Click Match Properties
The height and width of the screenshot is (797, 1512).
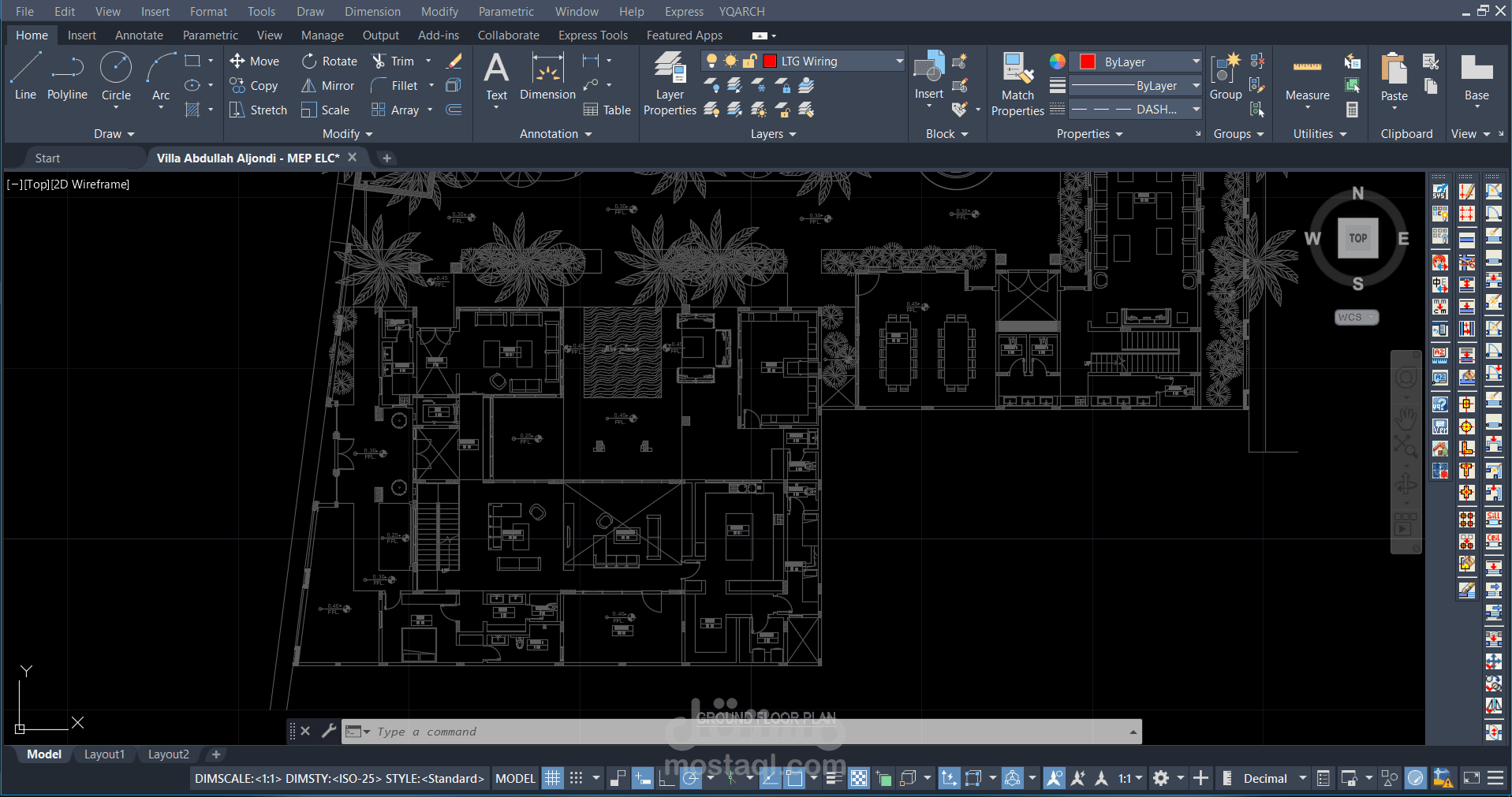pyautogui.click(x=1017, y=84)
